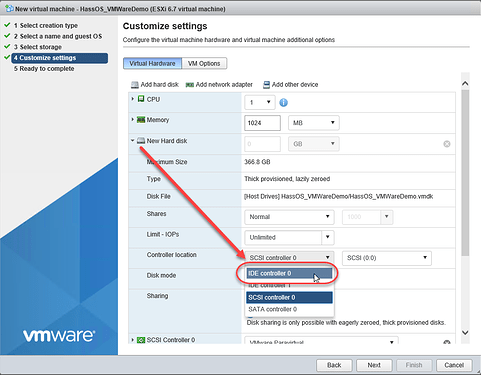Remove New Hard disk with X icon
The image size is (481, 375).
click(447, 144)
